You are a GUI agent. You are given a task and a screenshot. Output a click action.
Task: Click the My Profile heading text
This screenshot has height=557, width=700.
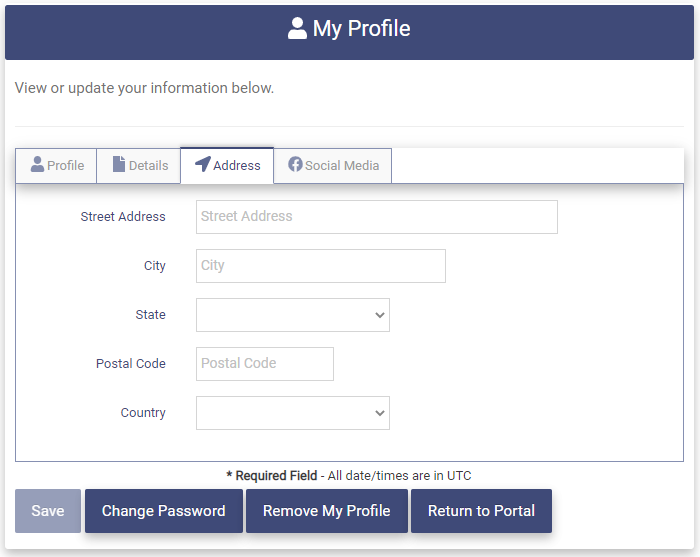pos(361,29)
